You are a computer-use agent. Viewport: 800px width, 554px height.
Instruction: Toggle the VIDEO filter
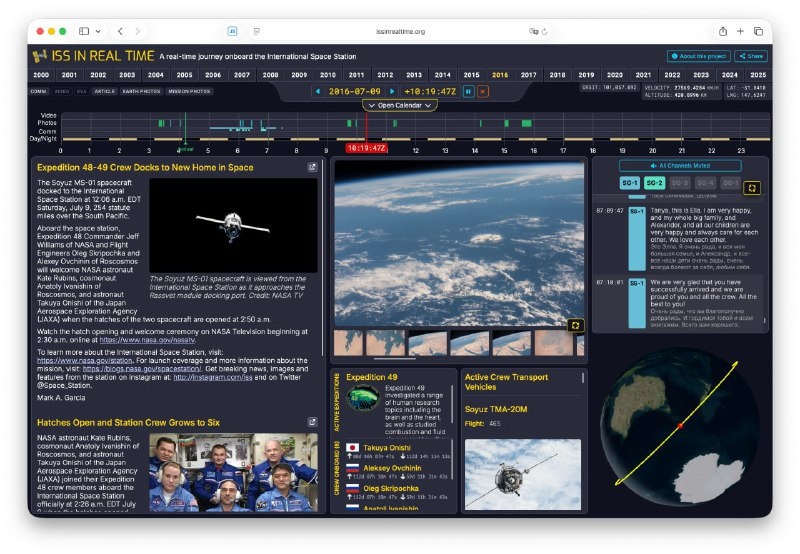[62, 91]
